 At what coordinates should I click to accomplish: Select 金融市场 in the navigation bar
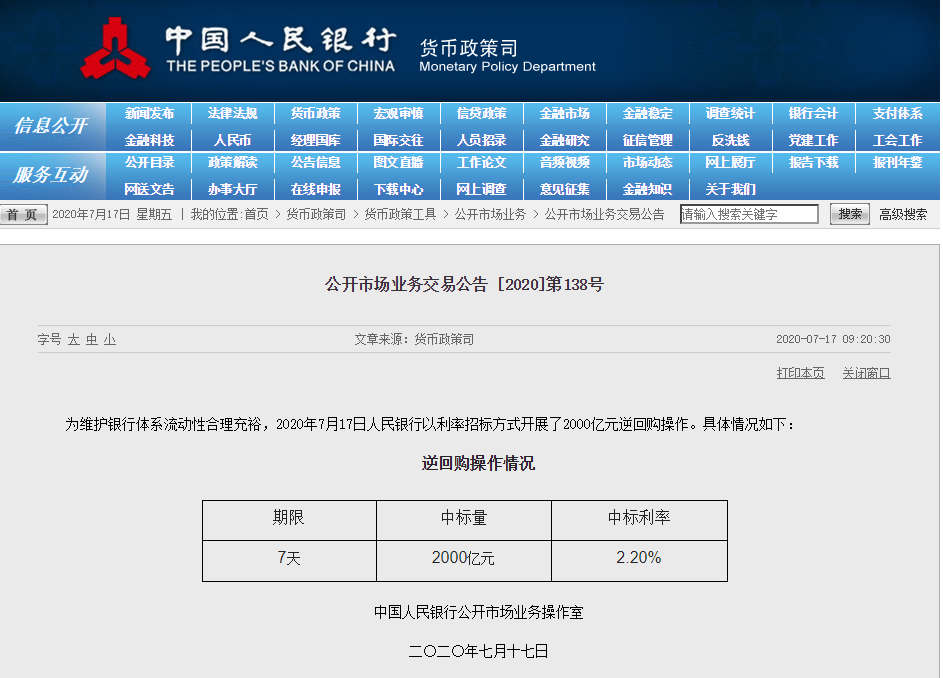pyautogui.click(x=564, y=114)
